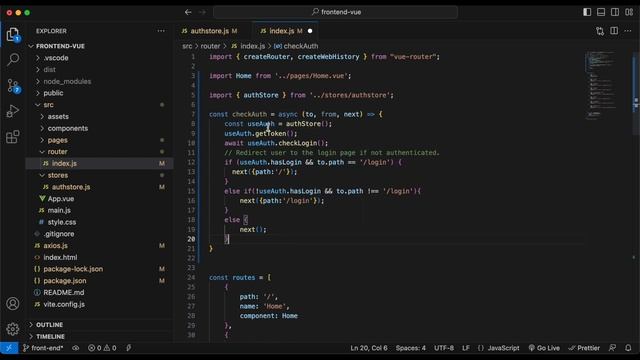Open the .gitignore file
This screenshot has height=360, width=640.
tap(59, 234)
